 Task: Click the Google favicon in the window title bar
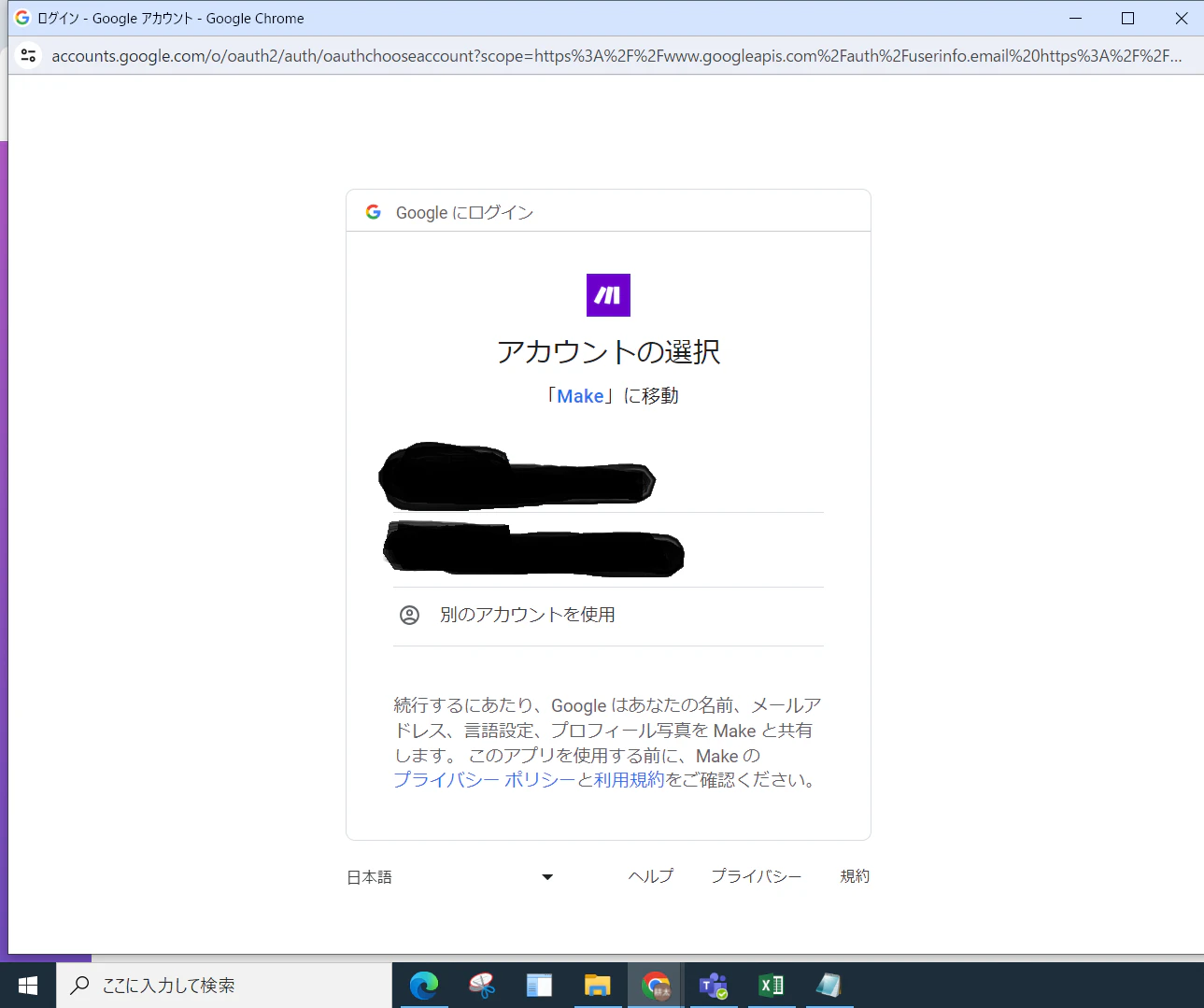point(22,18)
